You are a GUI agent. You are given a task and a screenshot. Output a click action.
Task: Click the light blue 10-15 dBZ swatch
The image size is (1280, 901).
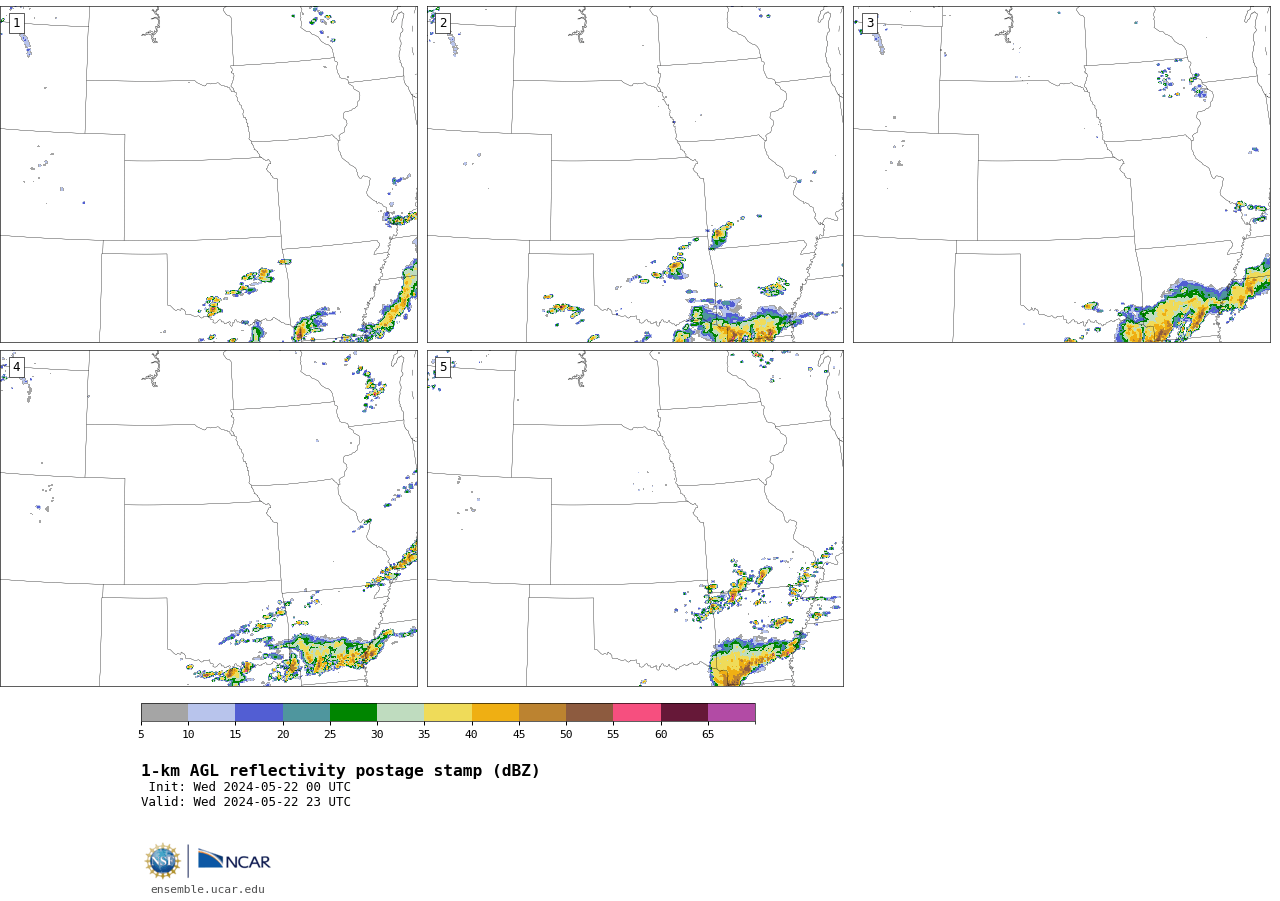pyautogui.click(x=212, y=713)
